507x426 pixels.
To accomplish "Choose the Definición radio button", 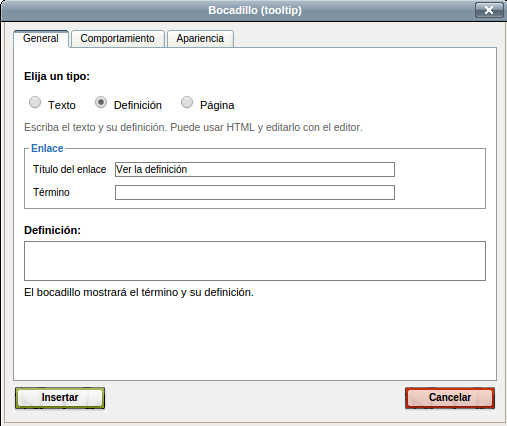I will (101, 102).
